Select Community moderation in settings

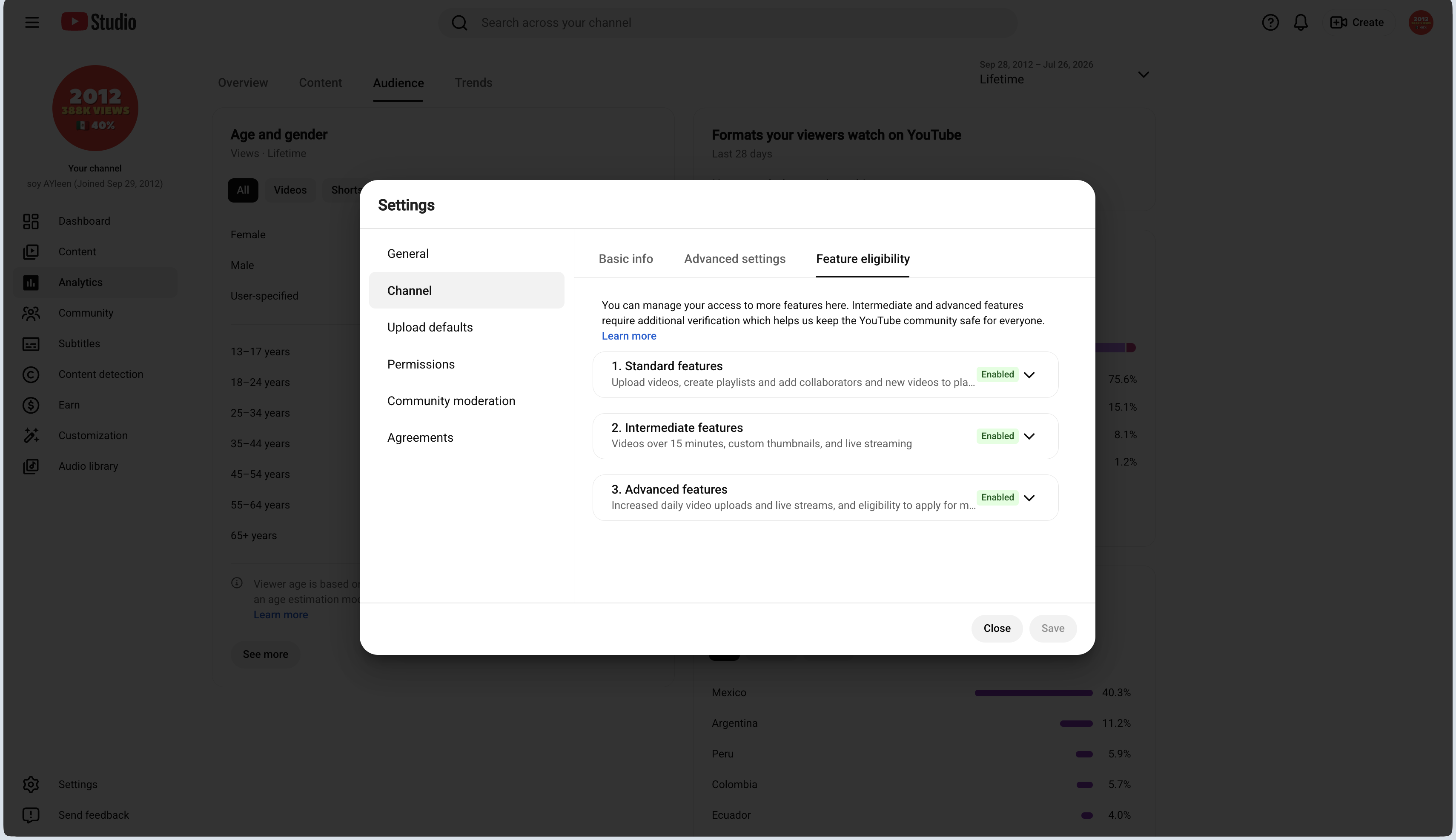coord(466,401)
